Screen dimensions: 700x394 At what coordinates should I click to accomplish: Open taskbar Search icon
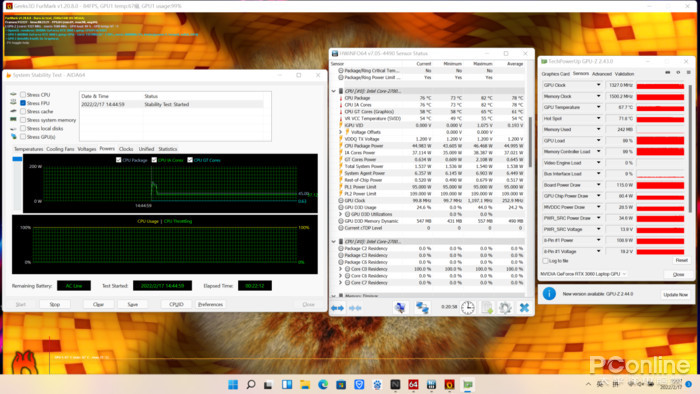pos(251,385)
